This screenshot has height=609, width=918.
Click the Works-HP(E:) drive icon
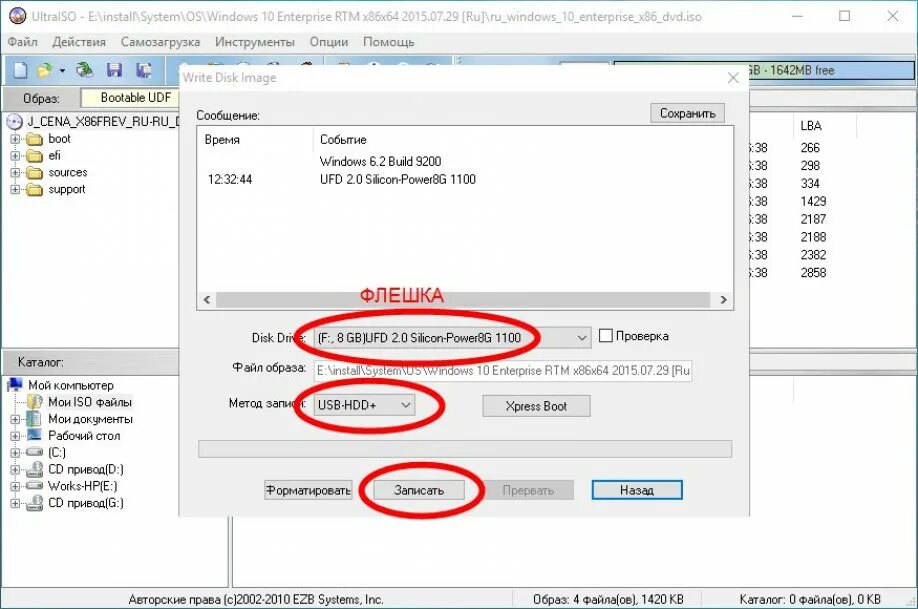click(x=35, y=485)
